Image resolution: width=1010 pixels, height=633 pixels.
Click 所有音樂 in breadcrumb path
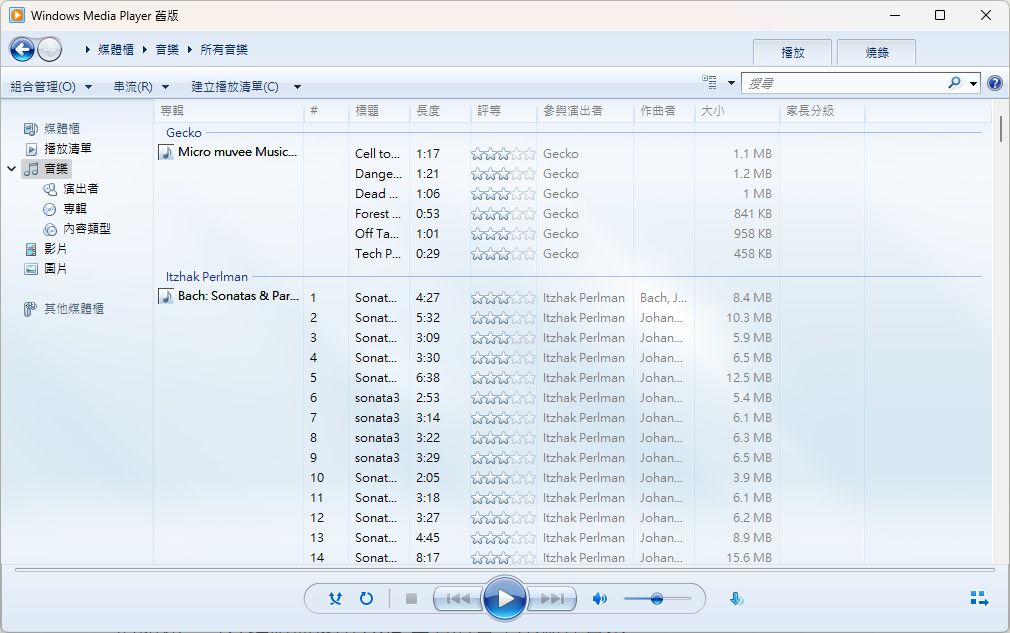pos(224,50)
